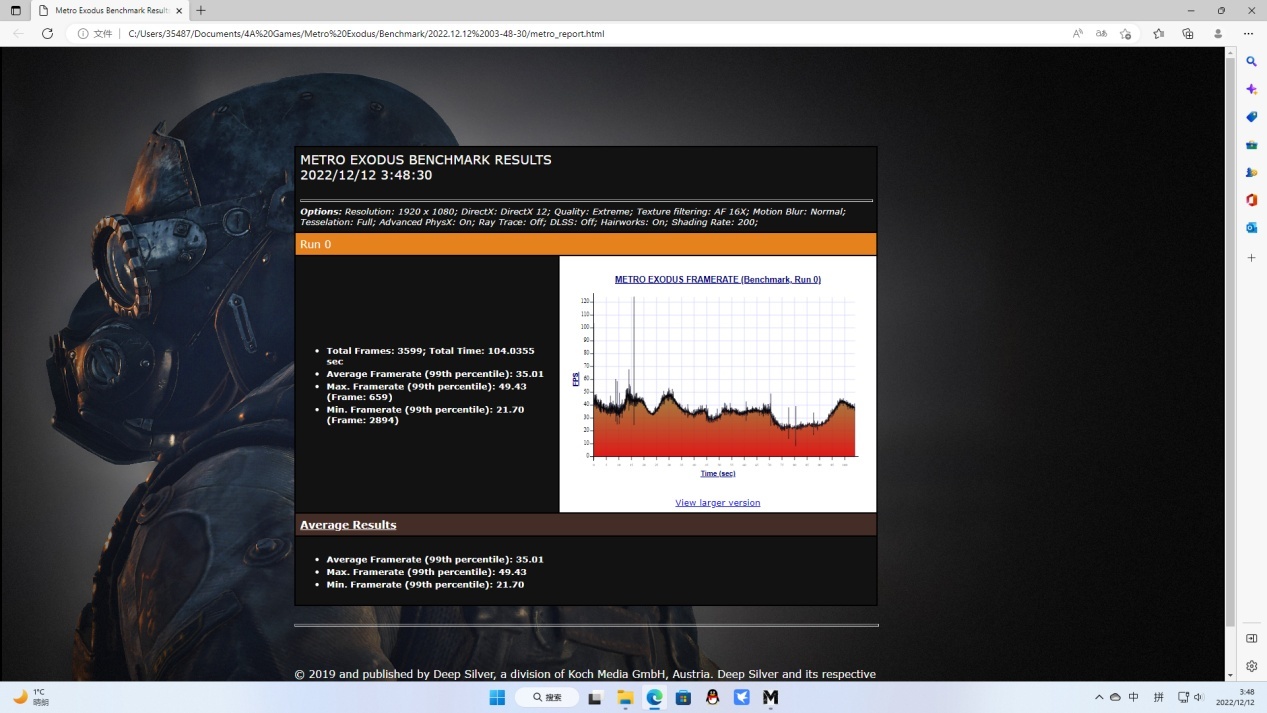Viewport: 1267px width, 713px height.
Task: Click Max. Framerate 49.43 in Run 0
Action: coord(426,391)
